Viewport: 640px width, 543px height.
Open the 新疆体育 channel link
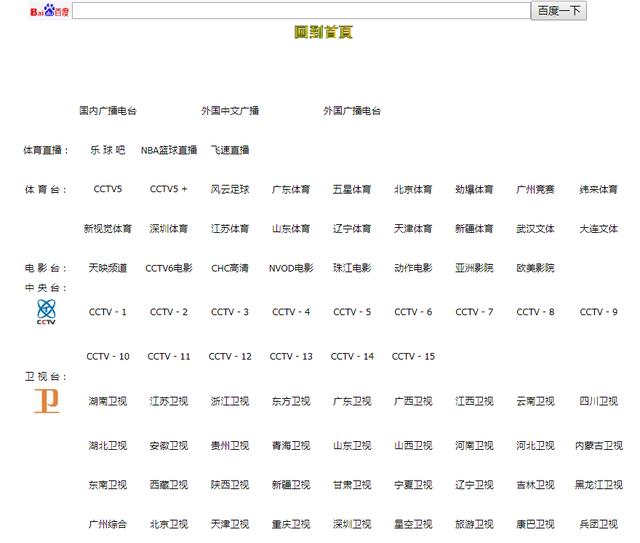pos(474,229)
